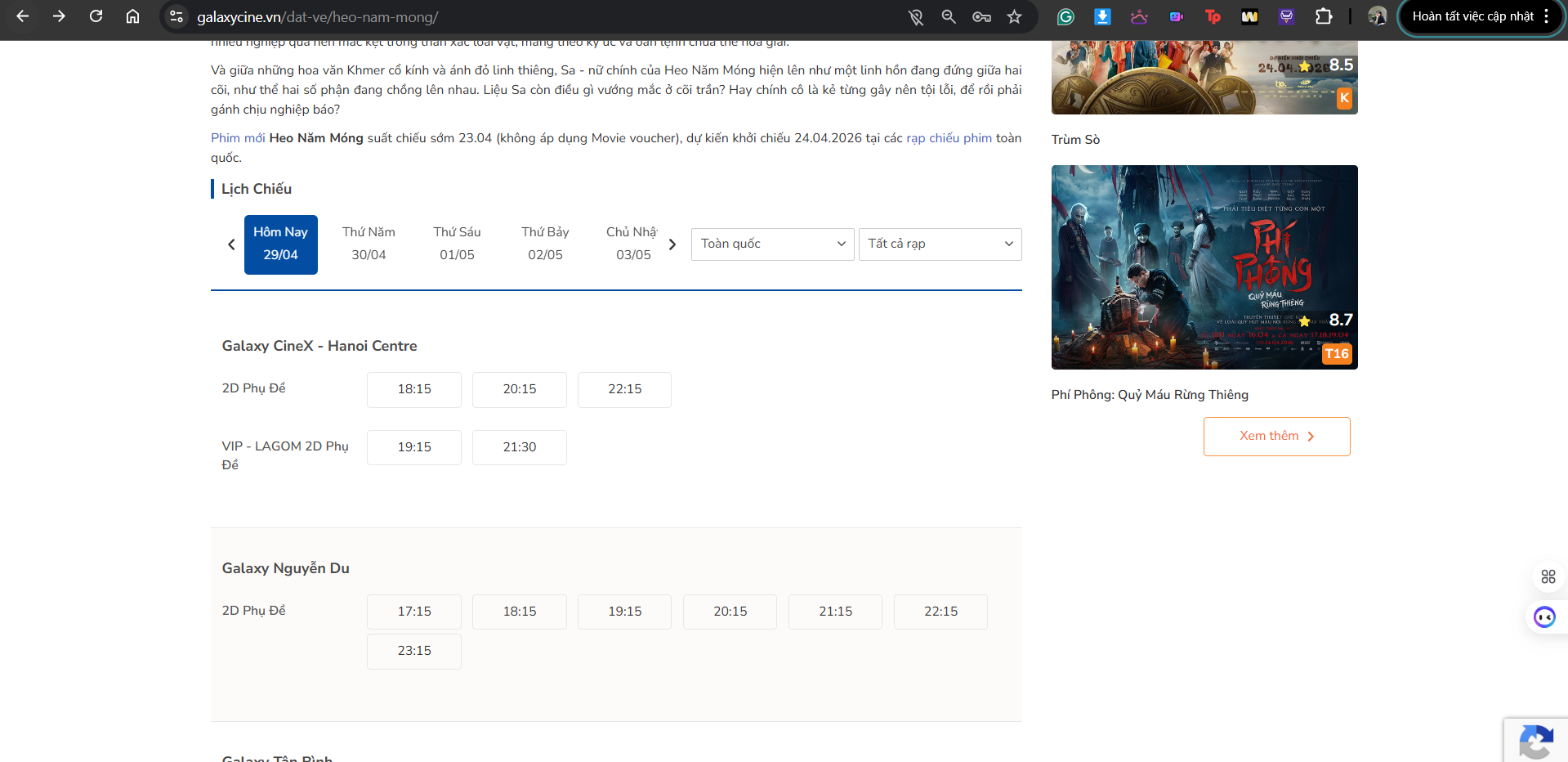Open the browser home page

click(132, 16)
